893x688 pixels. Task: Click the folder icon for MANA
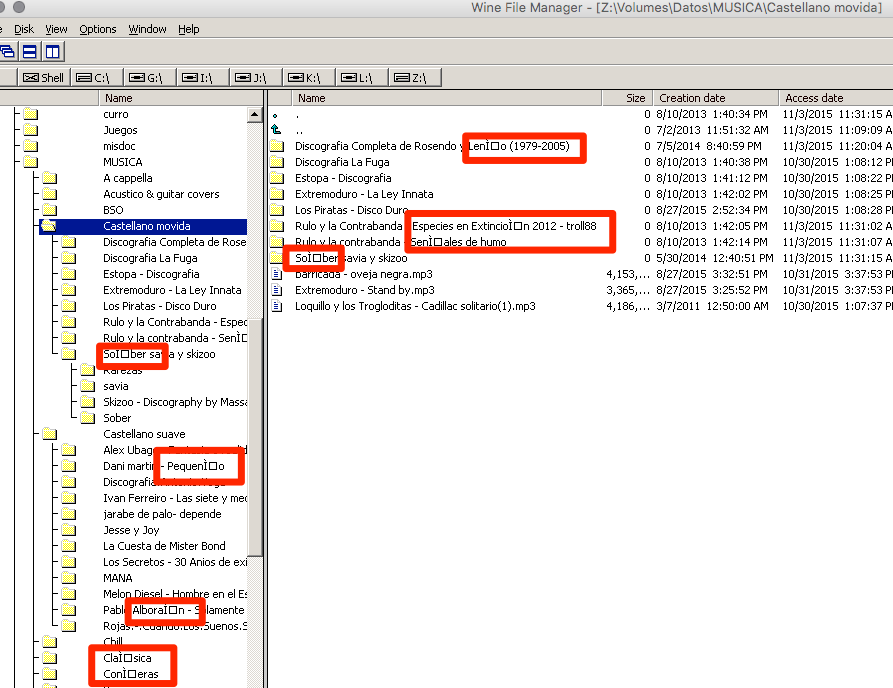pyautogui.click(x=69, y=578)
